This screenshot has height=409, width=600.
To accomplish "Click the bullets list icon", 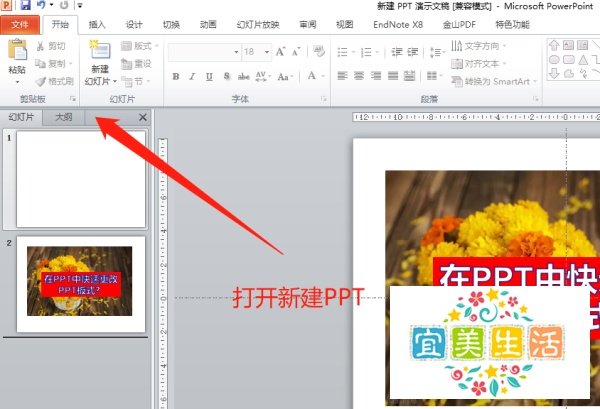I will (342, 52).
